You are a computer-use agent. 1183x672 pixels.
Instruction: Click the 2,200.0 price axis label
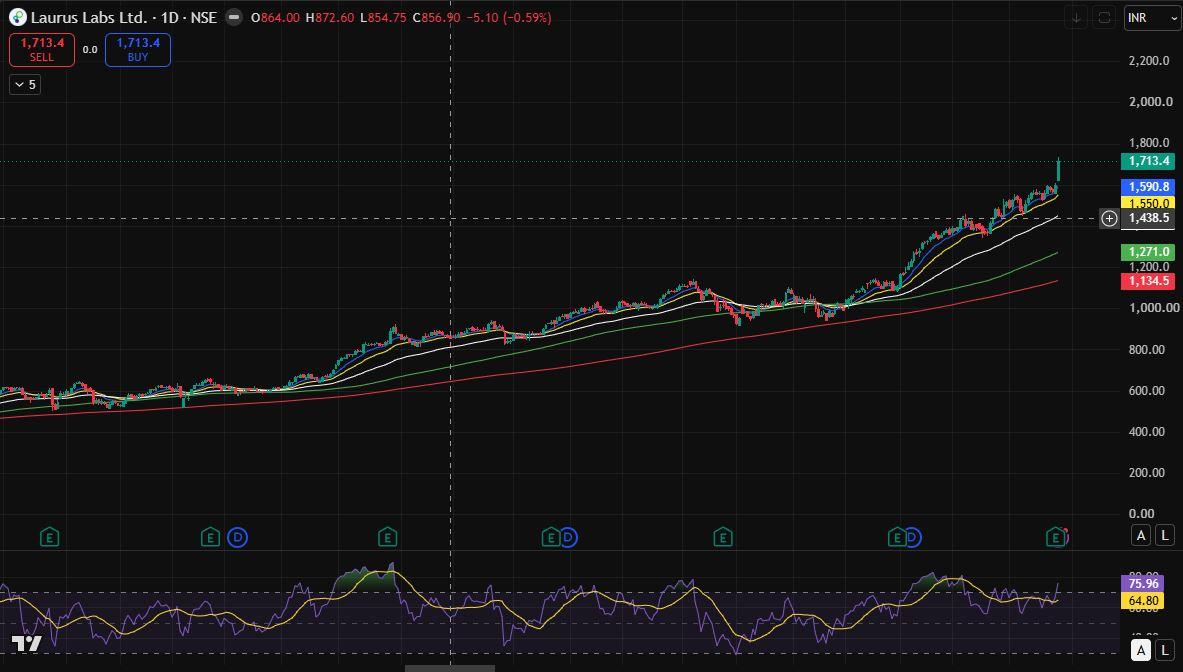1149,60
